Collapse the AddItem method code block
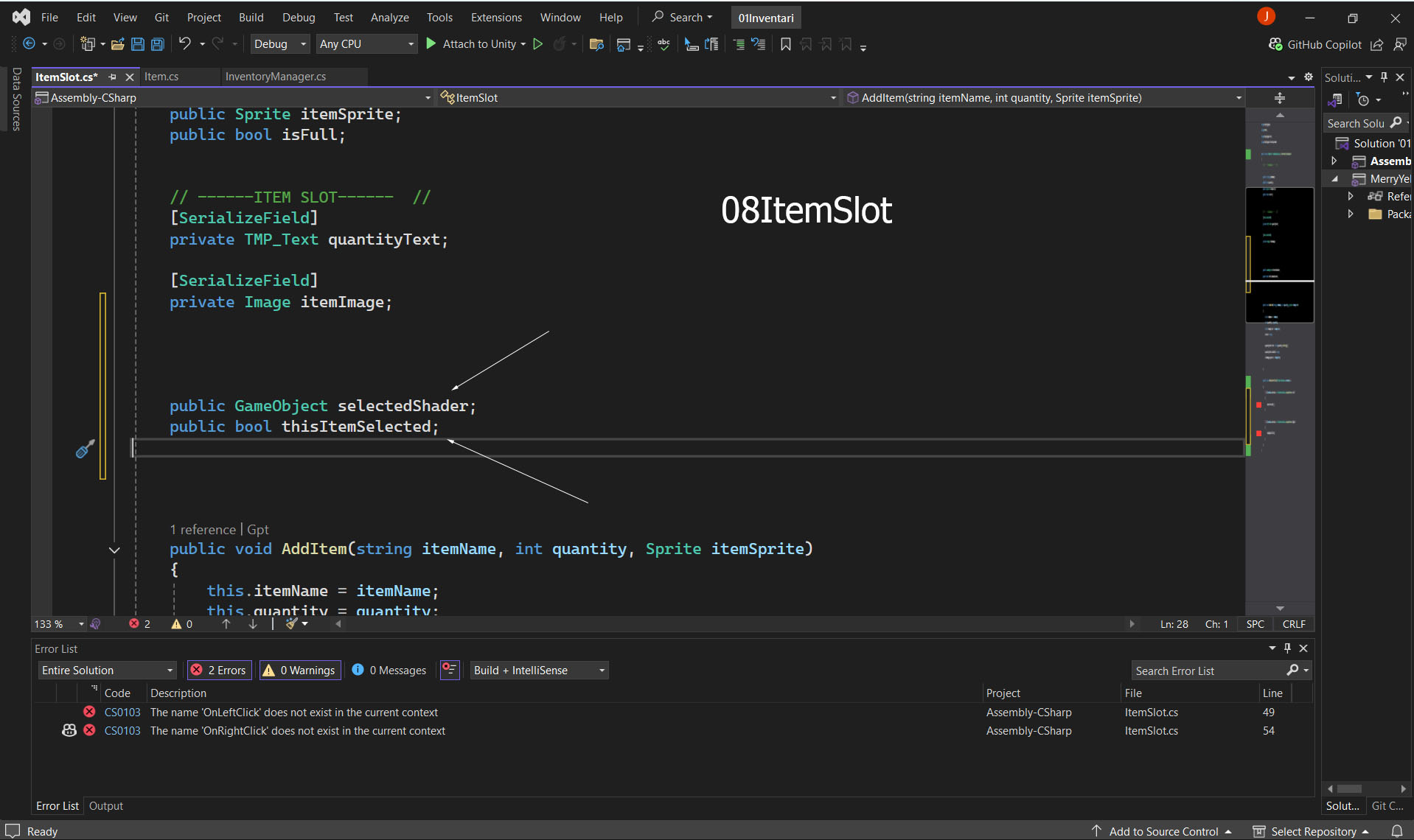 (x=114, y=550)
